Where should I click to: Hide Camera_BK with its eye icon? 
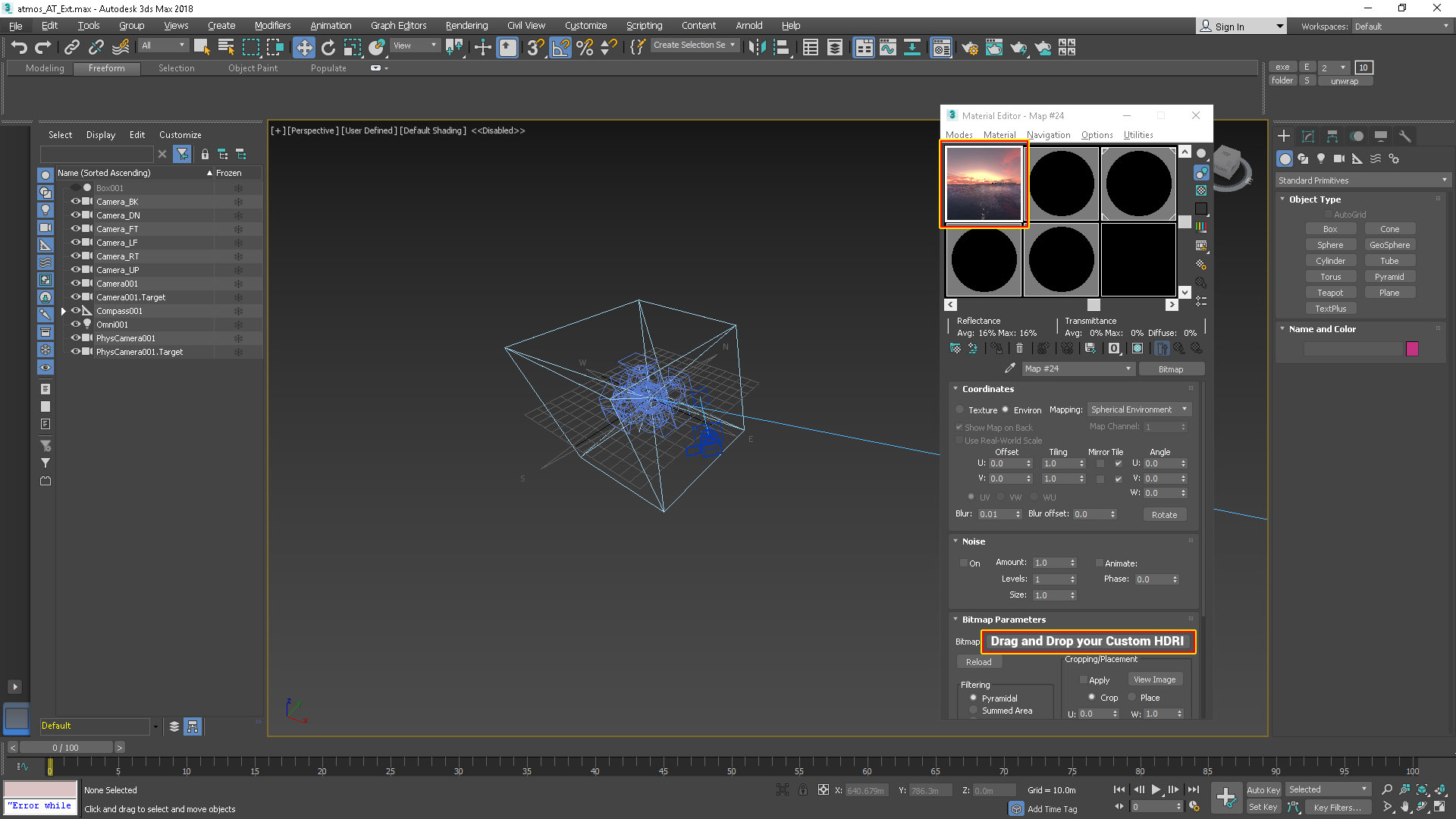[75, 202]
